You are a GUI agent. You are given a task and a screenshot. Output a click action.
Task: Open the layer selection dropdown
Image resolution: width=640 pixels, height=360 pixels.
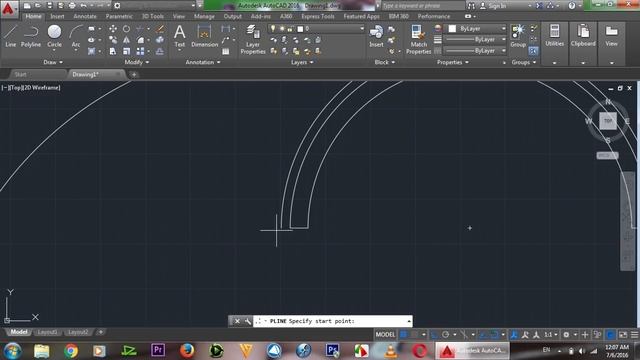coord(316,29)
